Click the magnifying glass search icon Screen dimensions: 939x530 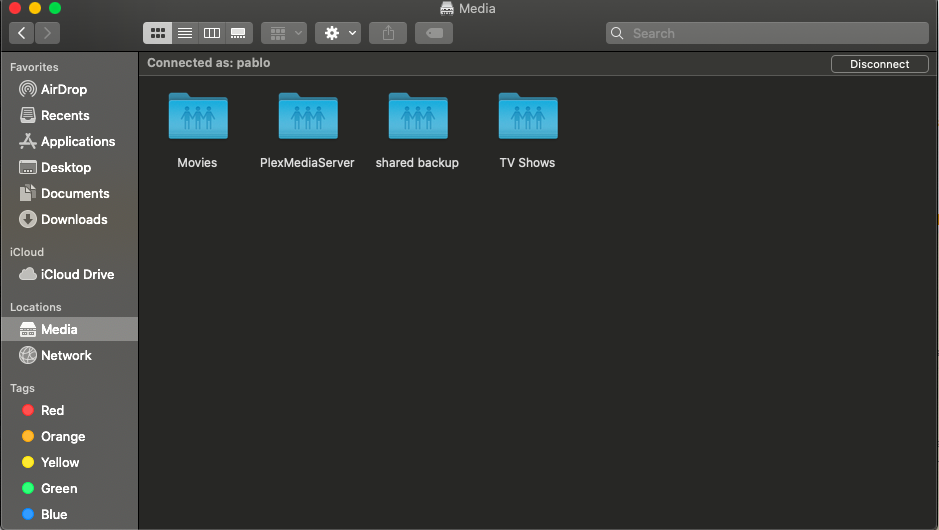point(617,33)
